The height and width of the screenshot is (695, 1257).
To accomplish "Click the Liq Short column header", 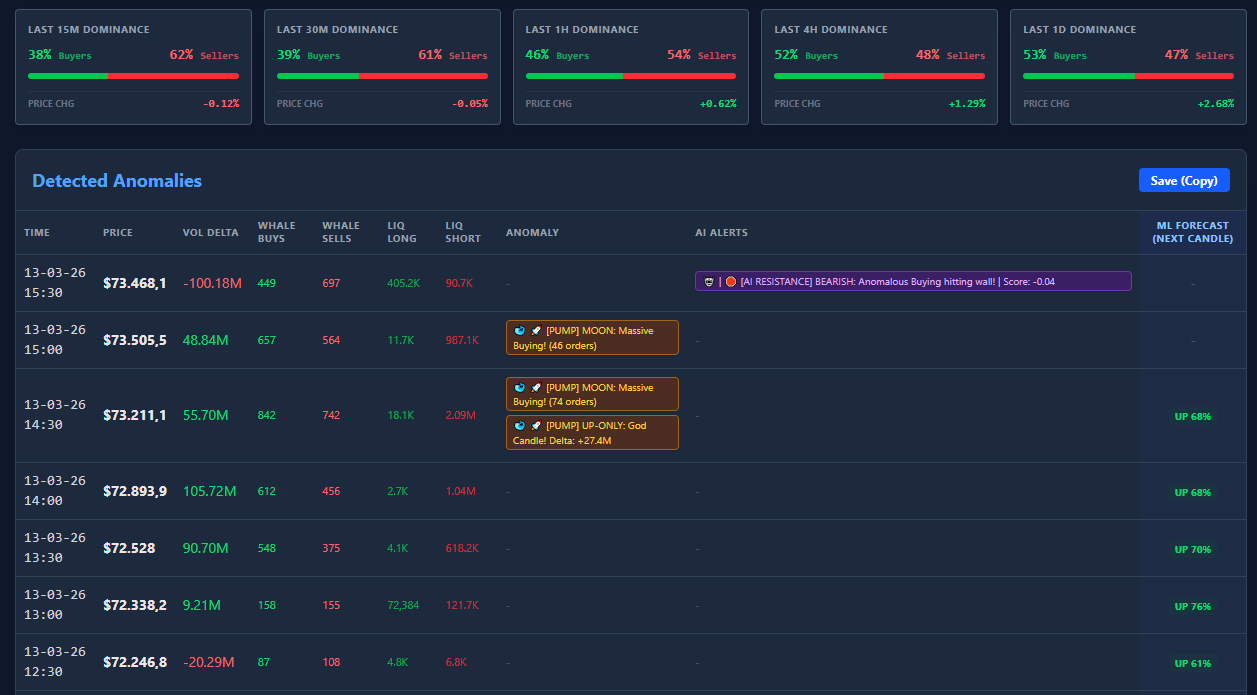I will click(x=463, y=233).
